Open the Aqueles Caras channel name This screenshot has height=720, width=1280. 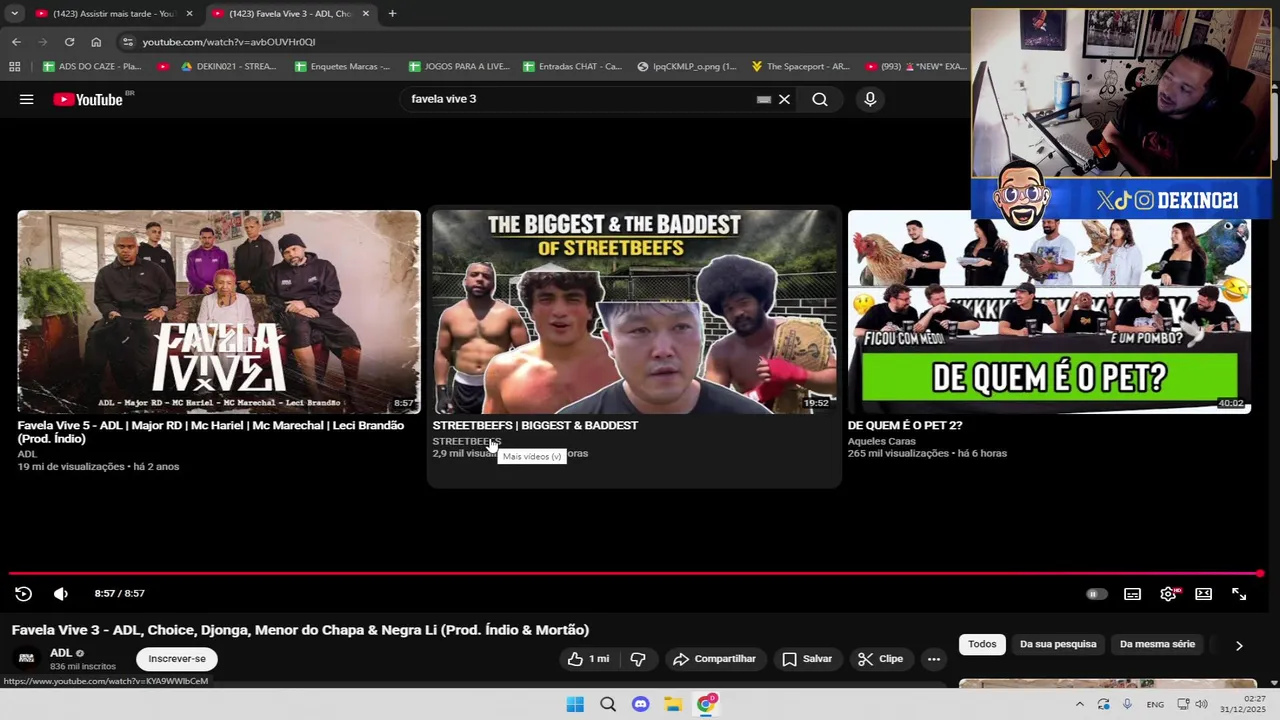[x=881, y=441]
